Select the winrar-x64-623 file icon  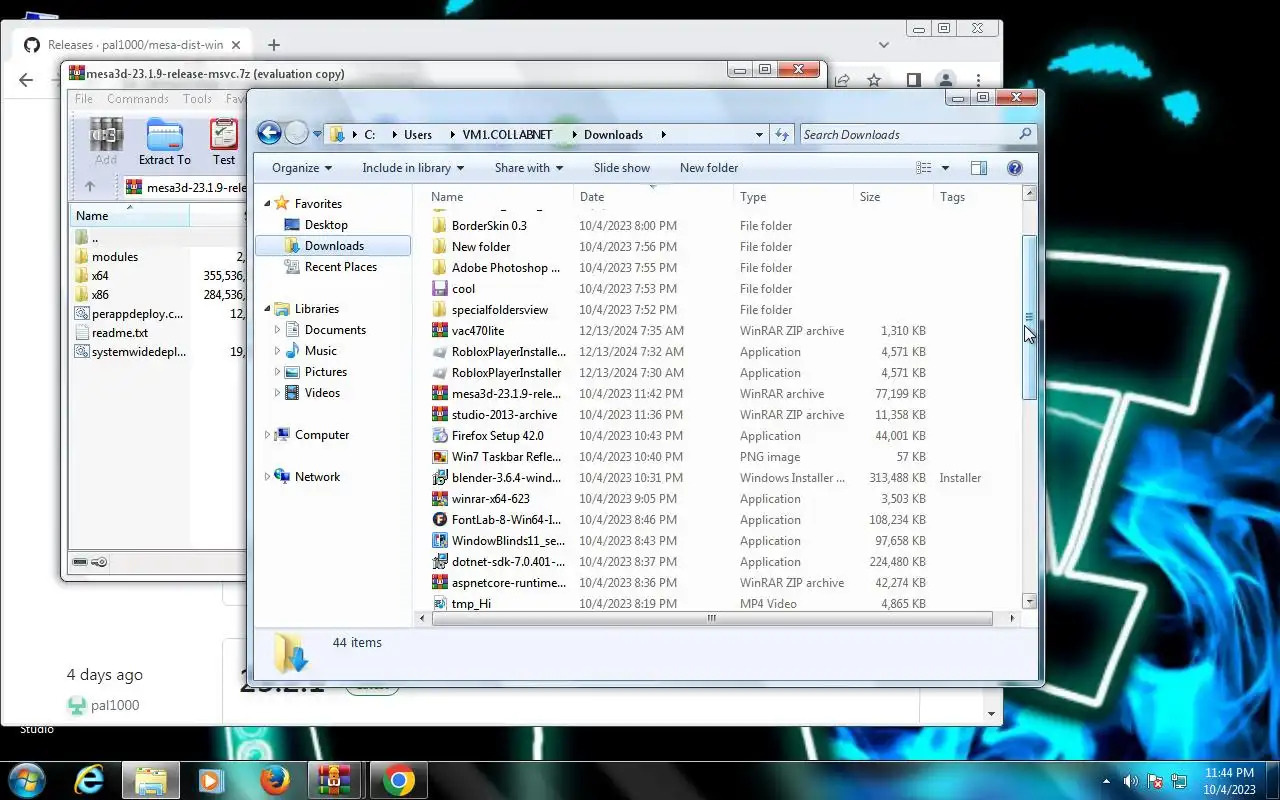(x=439, y=499)
